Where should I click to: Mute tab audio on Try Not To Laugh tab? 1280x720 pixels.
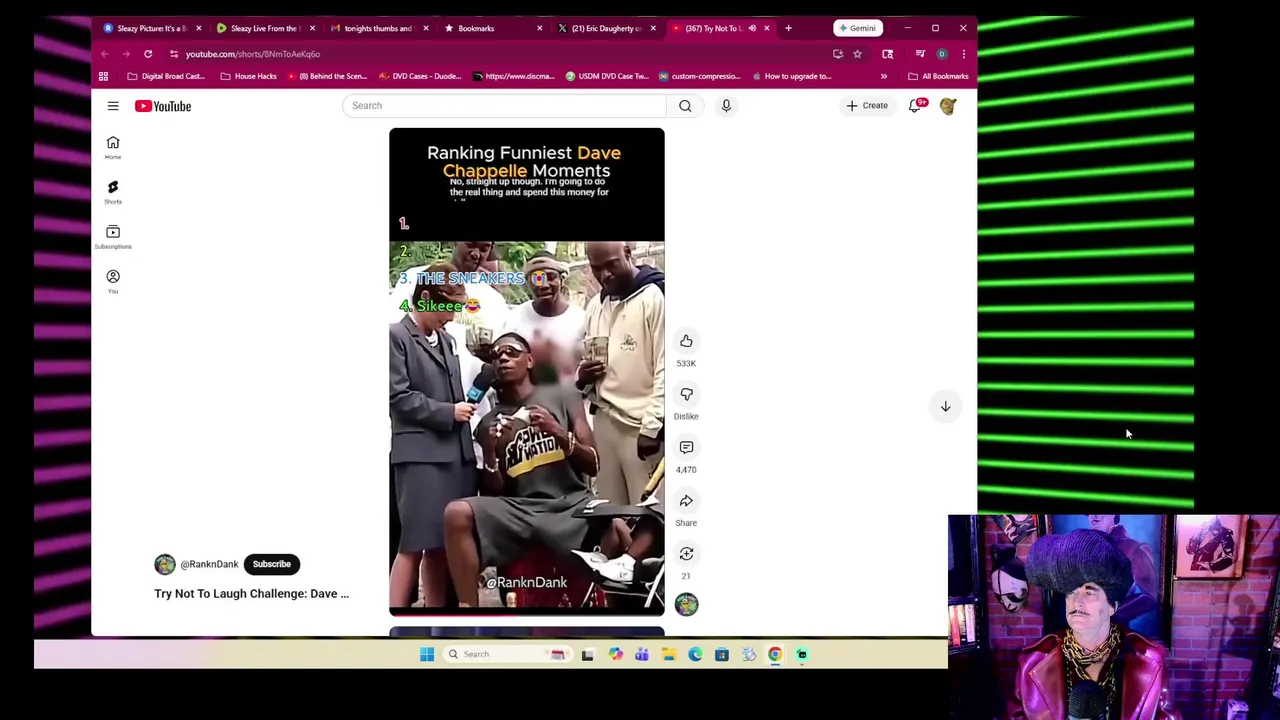[752, 28]
